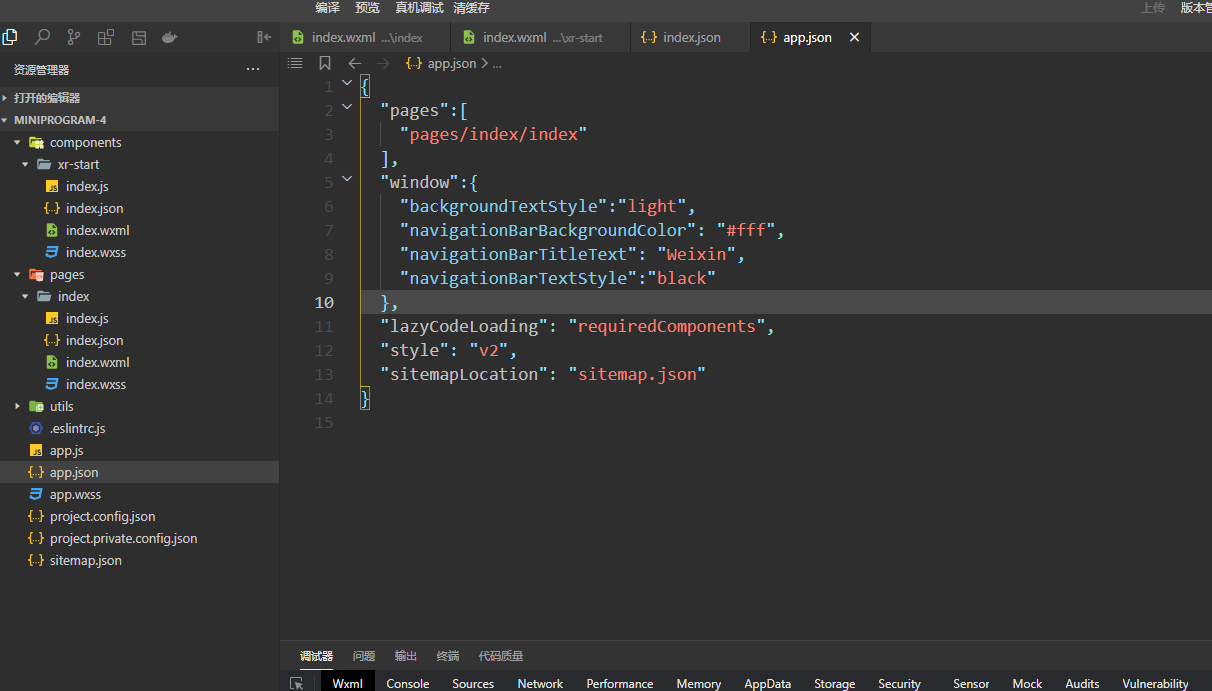
Task: Open the Extensions blocks icon
Action: [x=106, y=37]
